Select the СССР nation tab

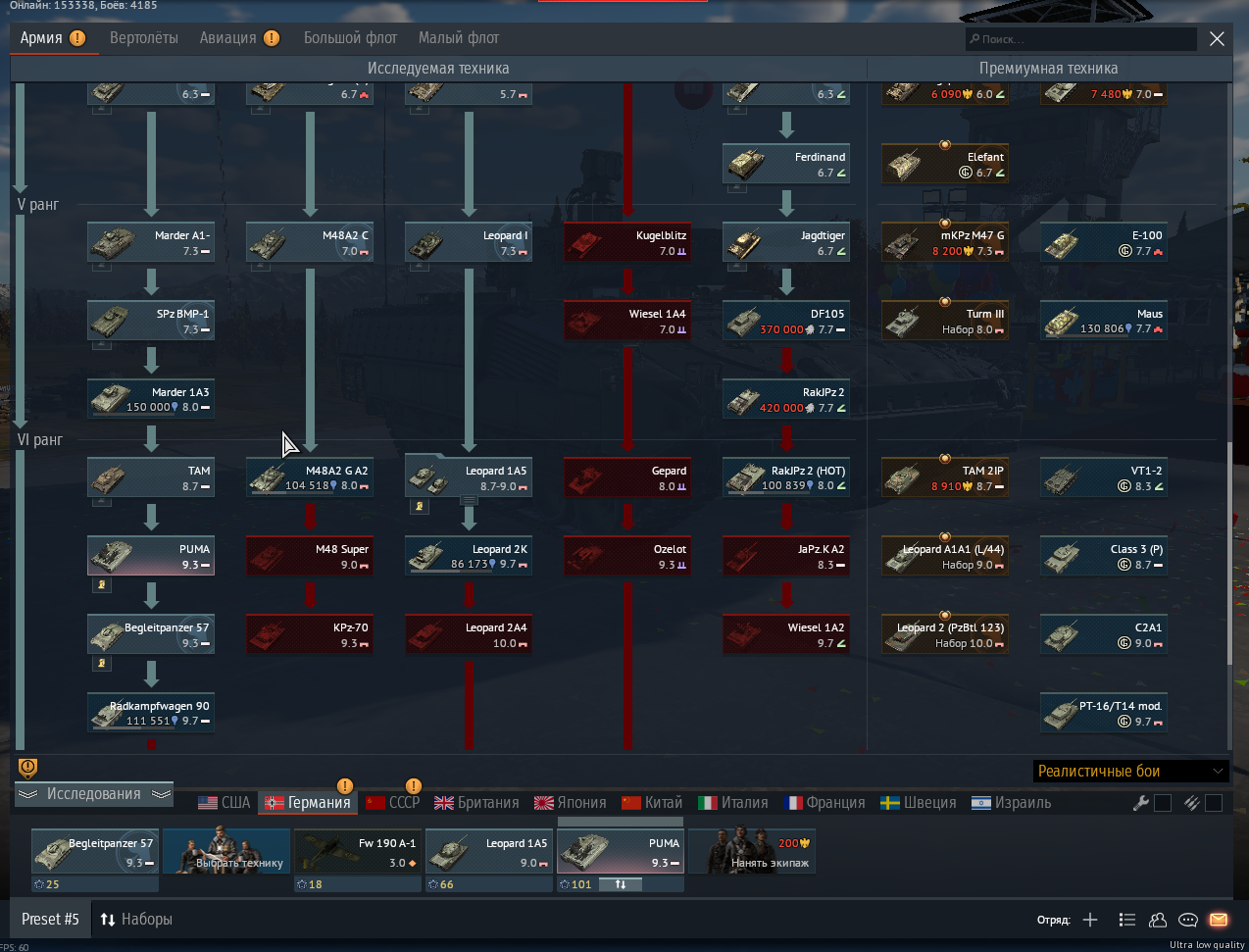coord(392,803)
